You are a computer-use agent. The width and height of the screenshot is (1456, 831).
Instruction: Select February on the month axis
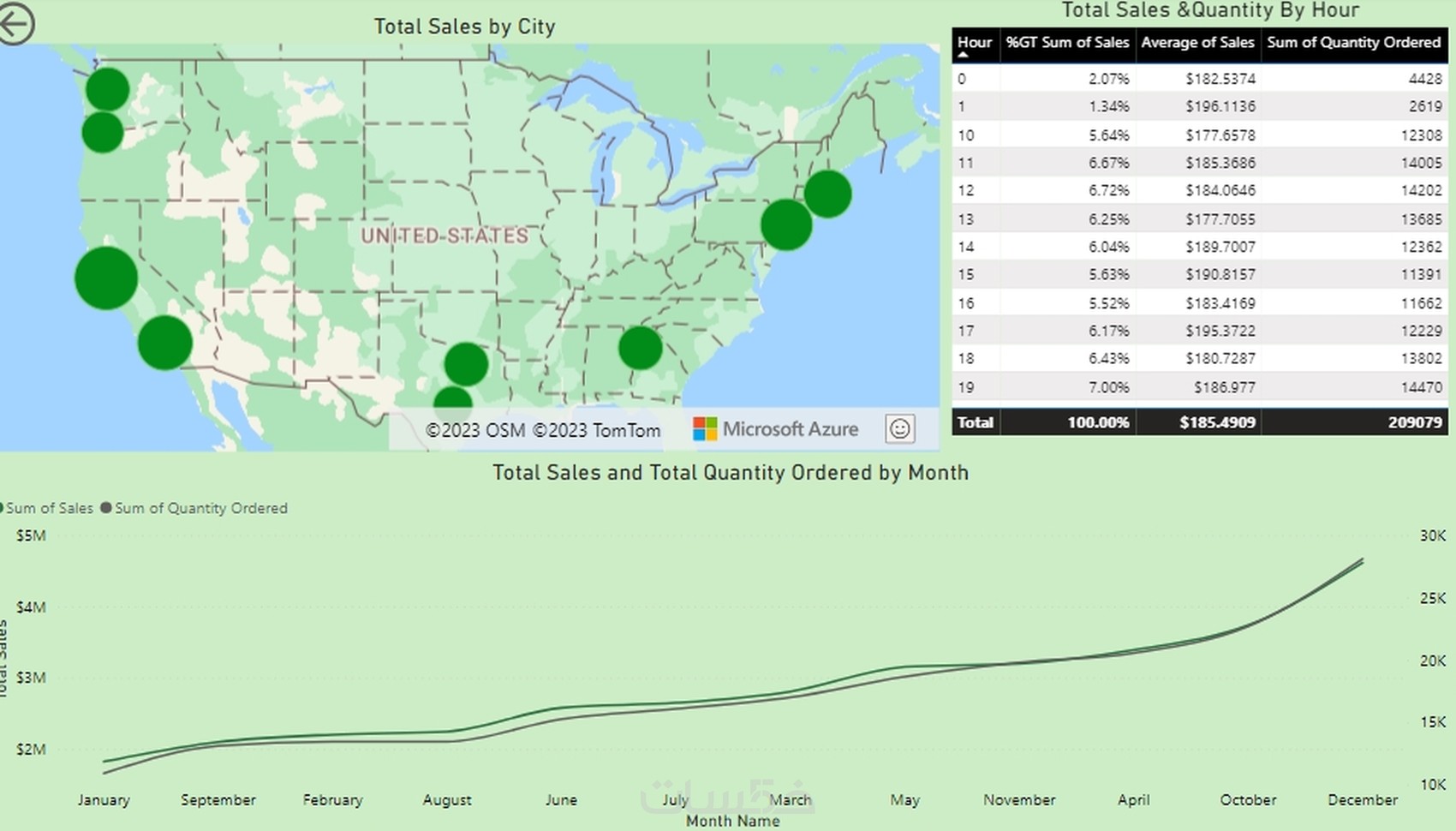(x=332, y=799)
